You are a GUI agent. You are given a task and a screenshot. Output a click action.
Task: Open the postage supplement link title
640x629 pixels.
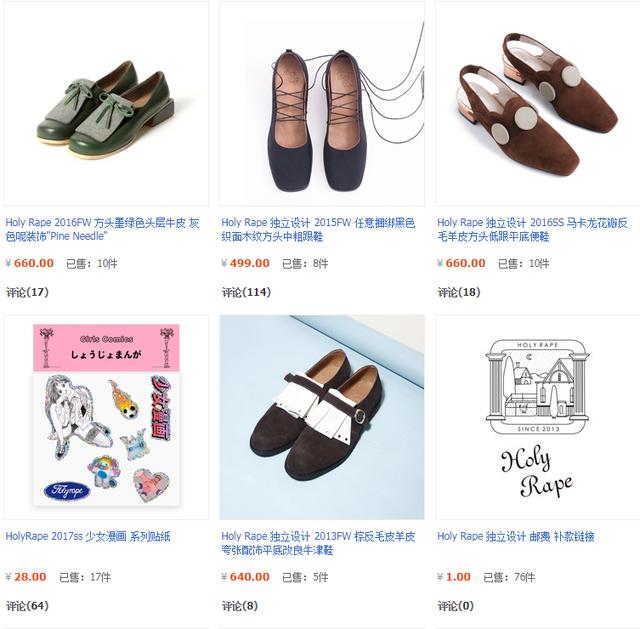pos(516,536)
